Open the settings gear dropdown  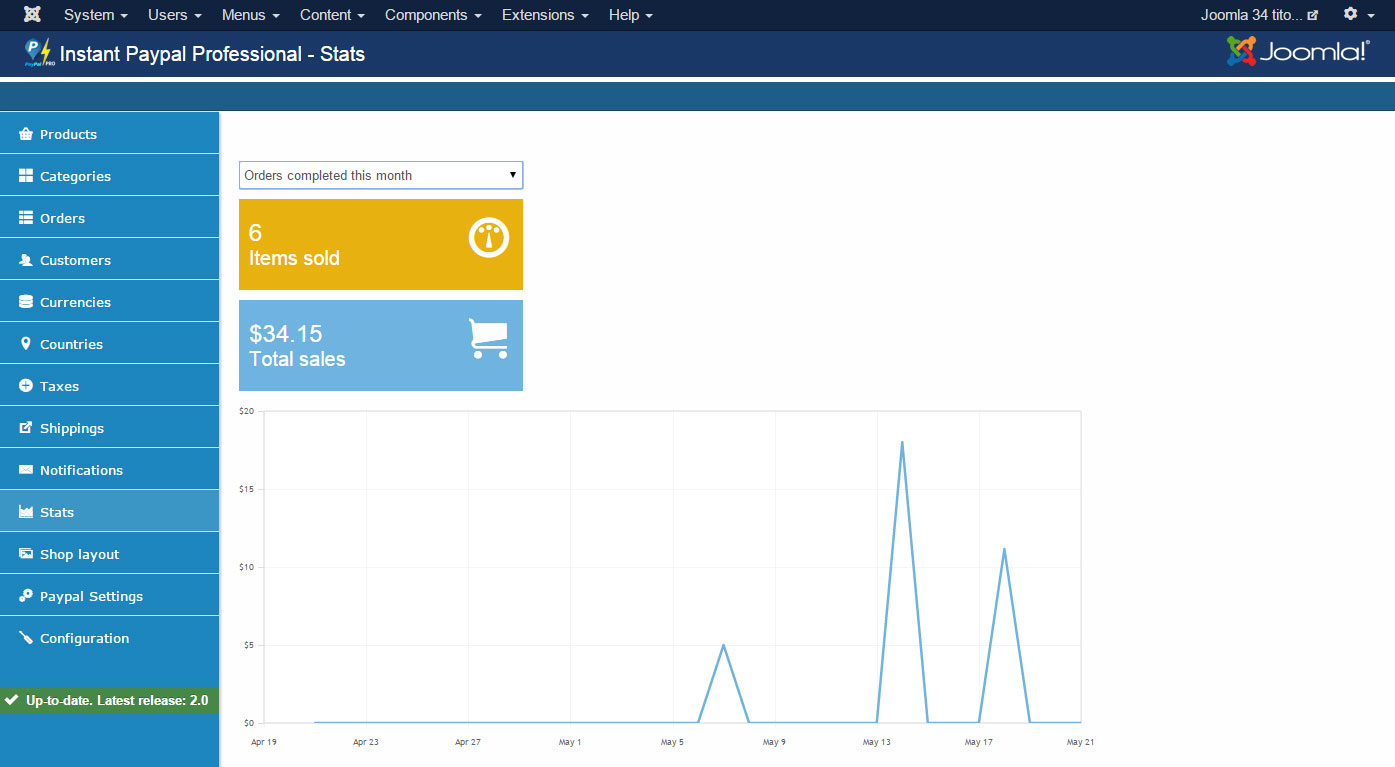(x=1358, y=15)
